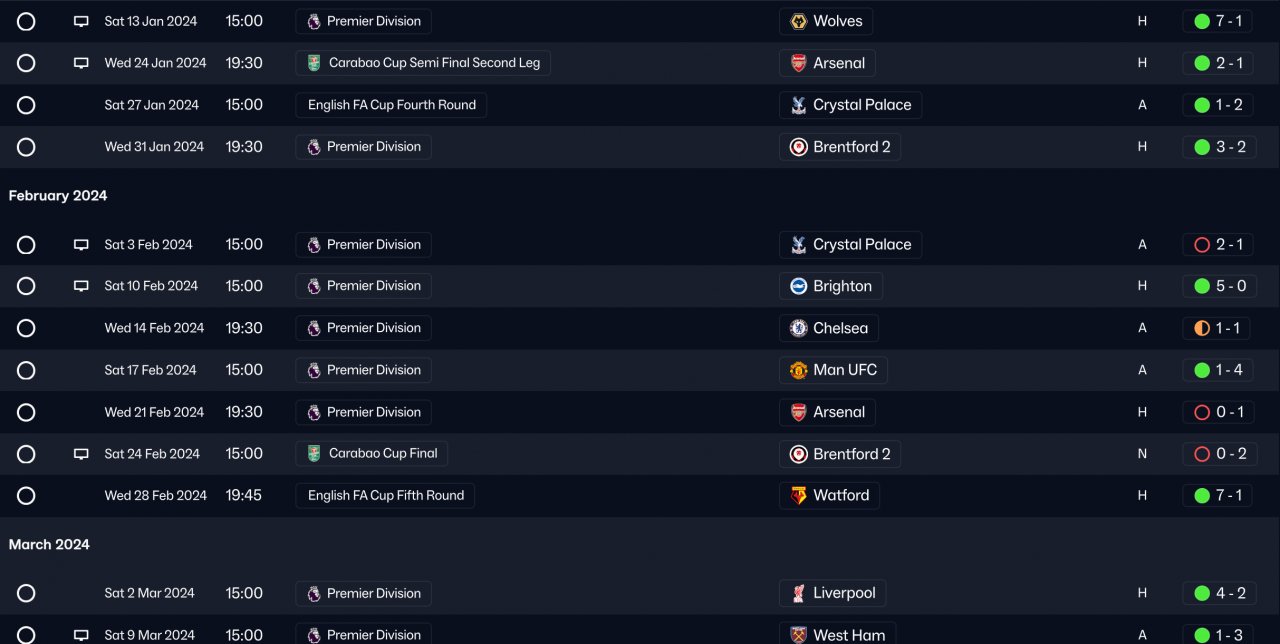Collapse the February 2024 month section
Viewport: 1280px width, 644px height.
click(58, 196)
